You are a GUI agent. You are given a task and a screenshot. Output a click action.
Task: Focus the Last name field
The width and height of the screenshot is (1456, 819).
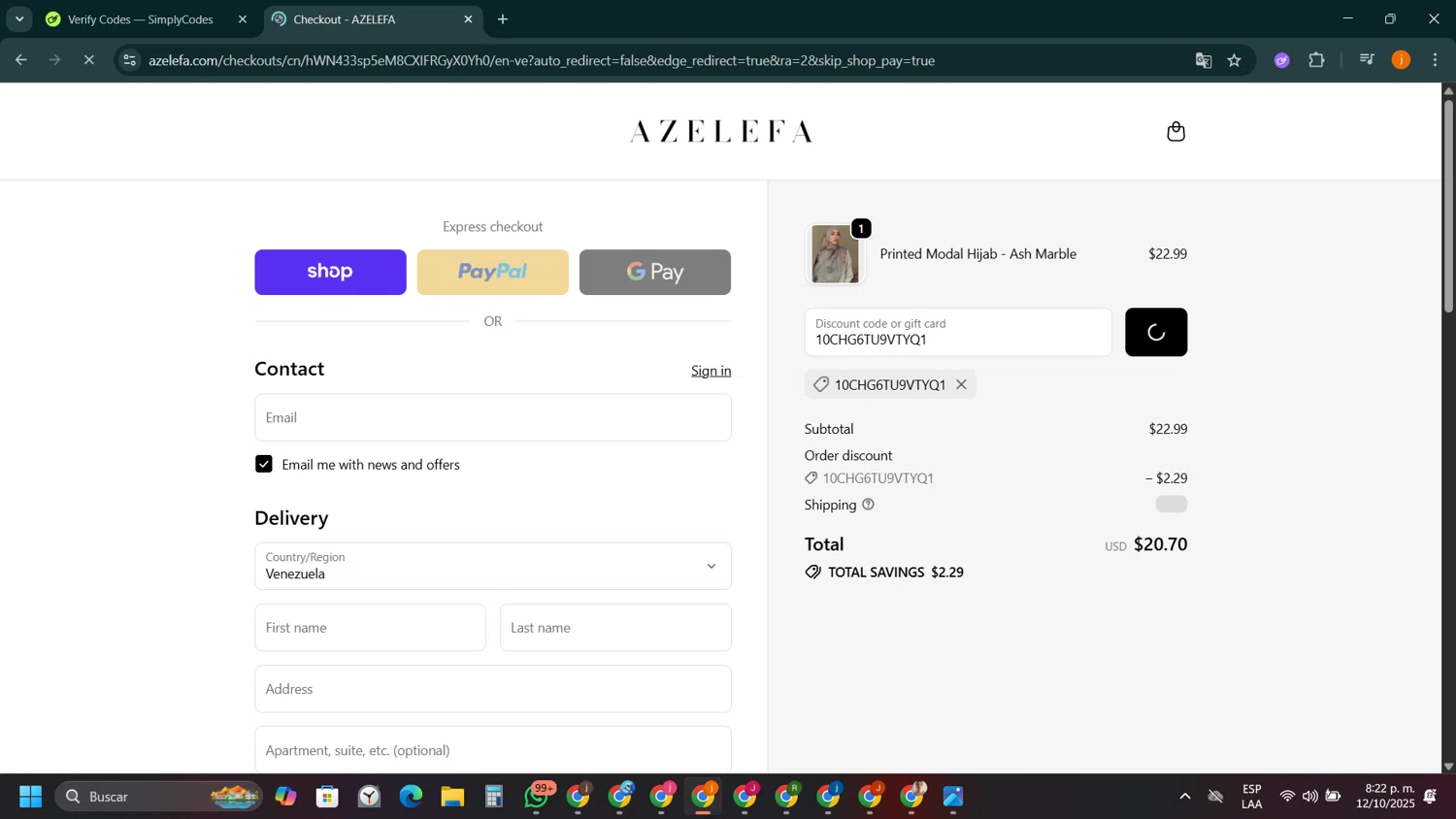click(x=615, y=628)
